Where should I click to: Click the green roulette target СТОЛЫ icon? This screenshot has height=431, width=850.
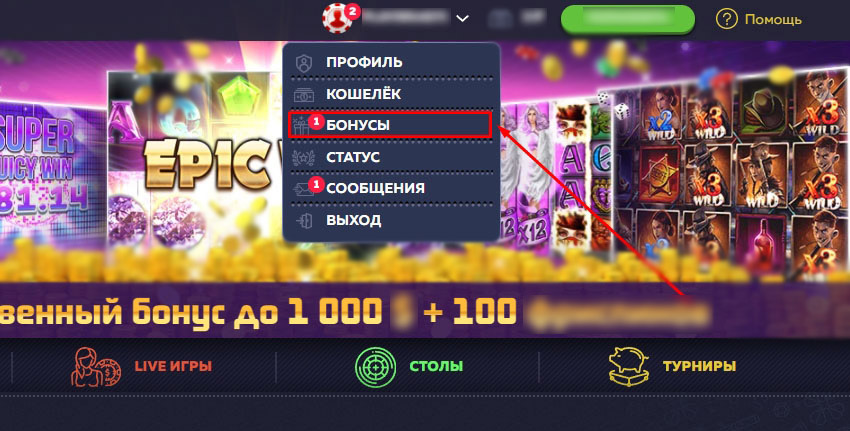[375, 366]
